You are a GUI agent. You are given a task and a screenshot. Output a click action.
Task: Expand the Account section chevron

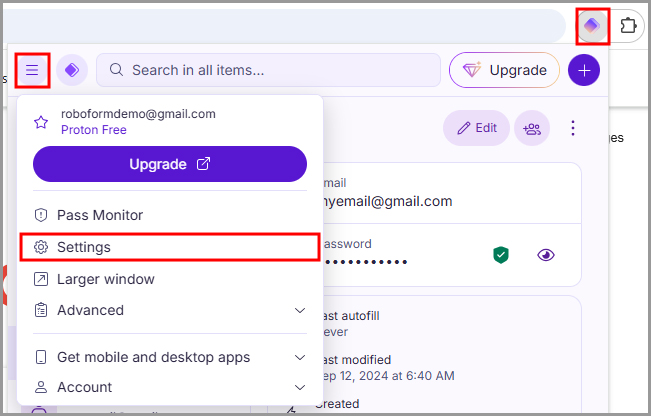click(300, 388)
